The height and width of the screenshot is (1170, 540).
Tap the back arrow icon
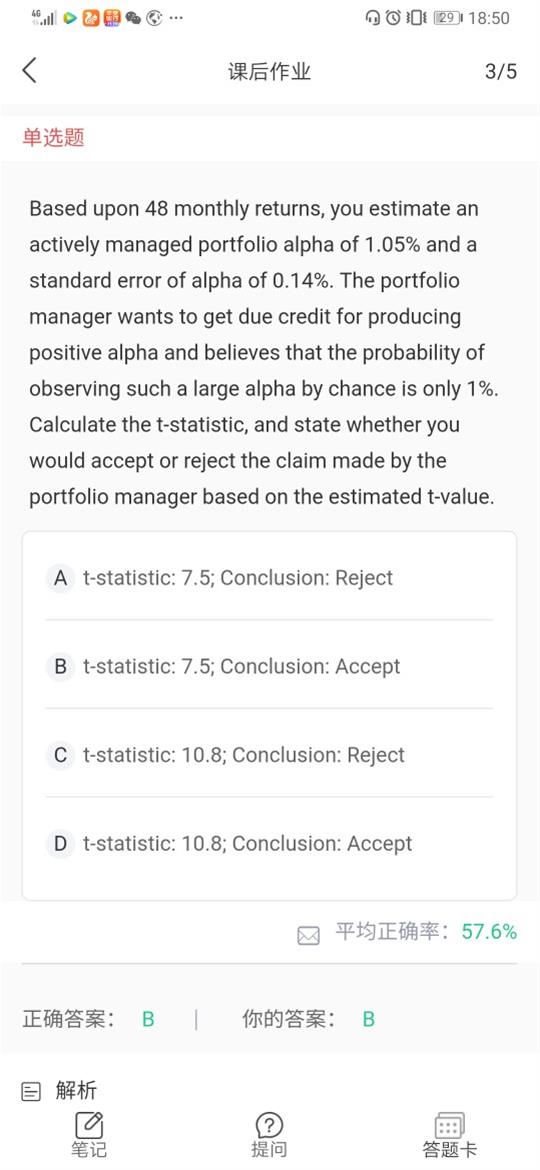[x=29, y=71]
